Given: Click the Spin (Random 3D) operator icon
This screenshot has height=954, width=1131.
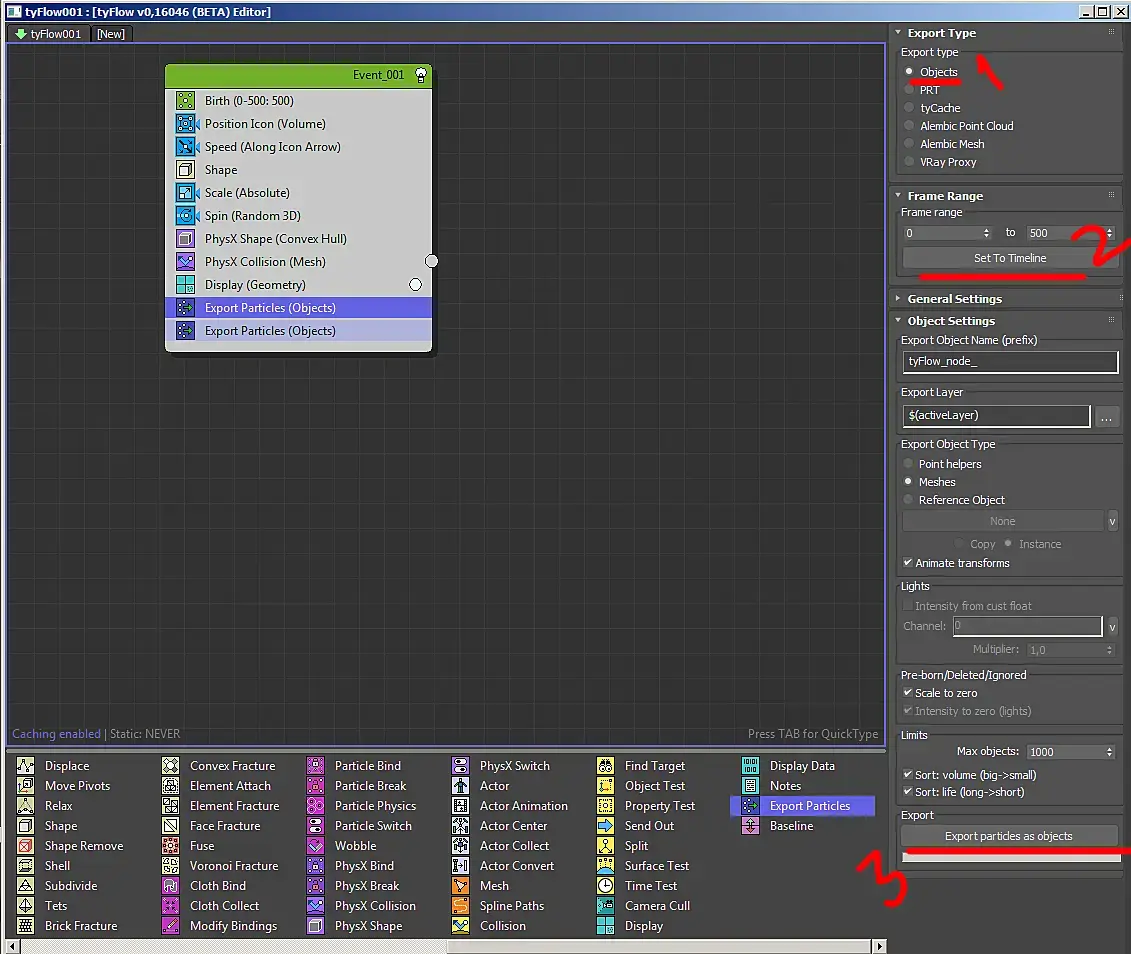Looking at the screenshot, I should [185, 216].
